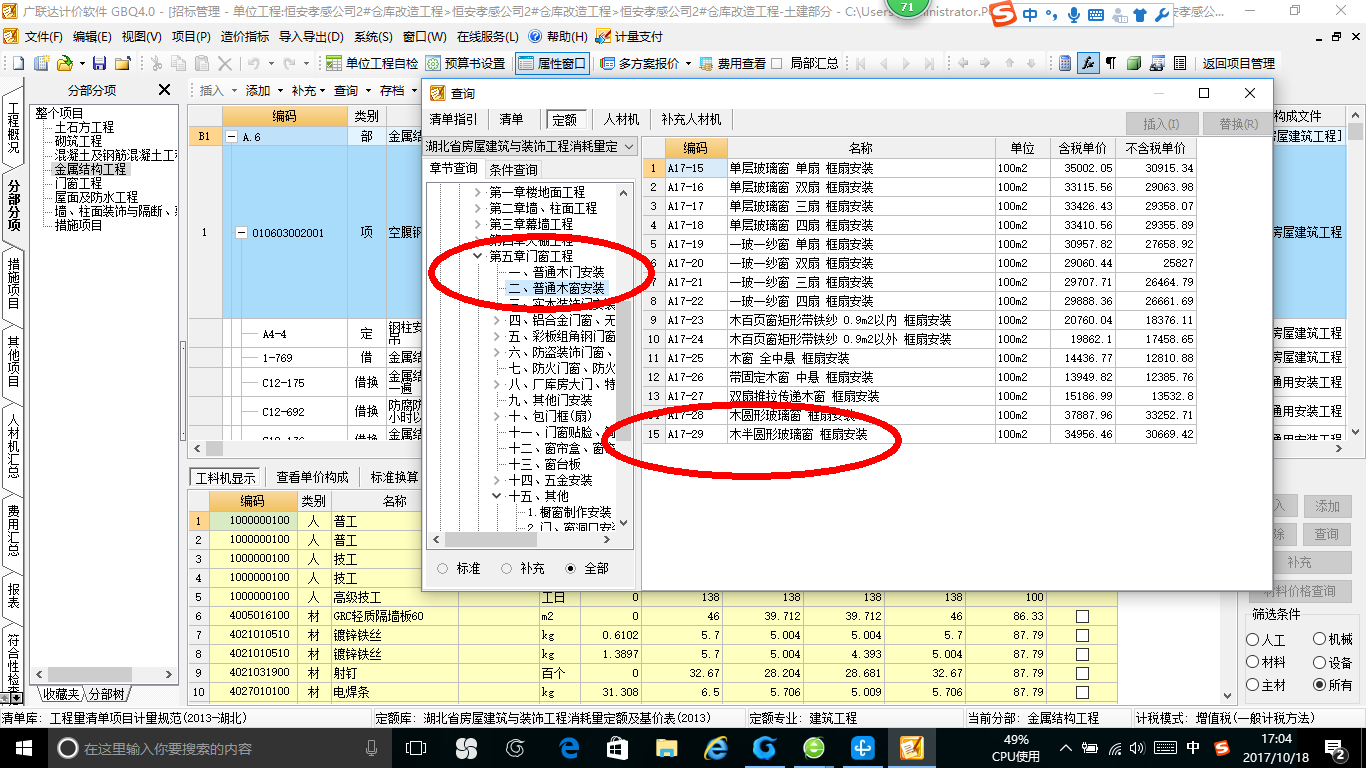
Task: Open 多方案报价 multi-plan quotation
Action: pos(646,63)
